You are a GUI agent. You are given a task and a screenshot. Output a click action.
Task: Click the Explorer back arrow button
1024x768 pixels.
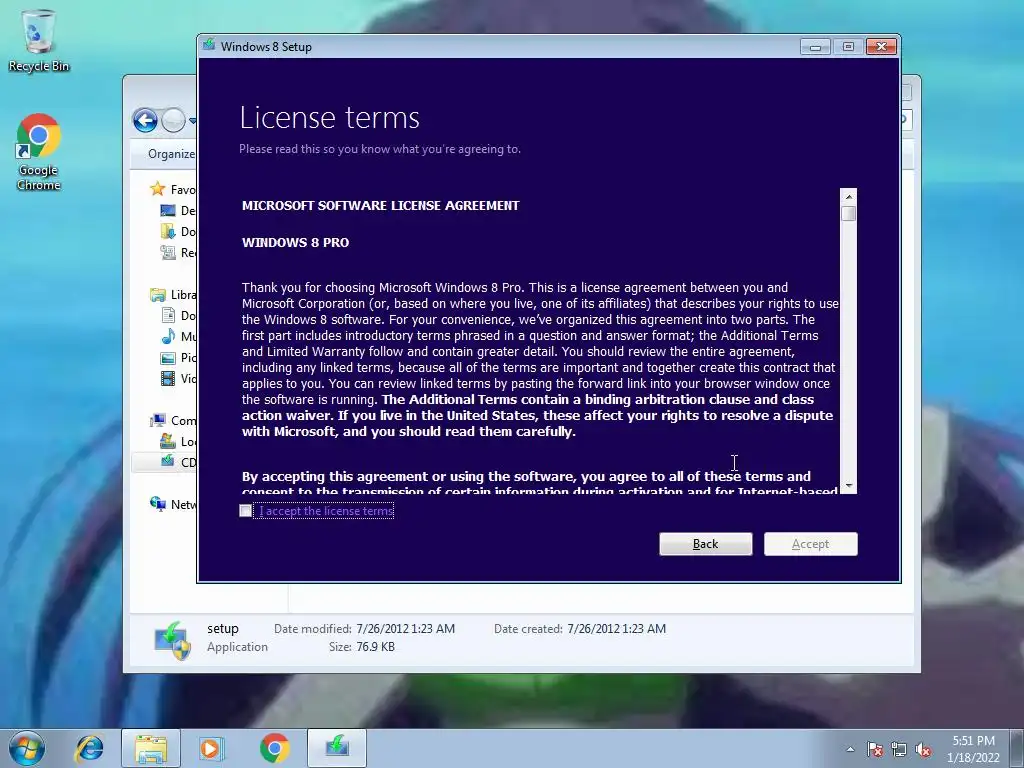point(145,120)
